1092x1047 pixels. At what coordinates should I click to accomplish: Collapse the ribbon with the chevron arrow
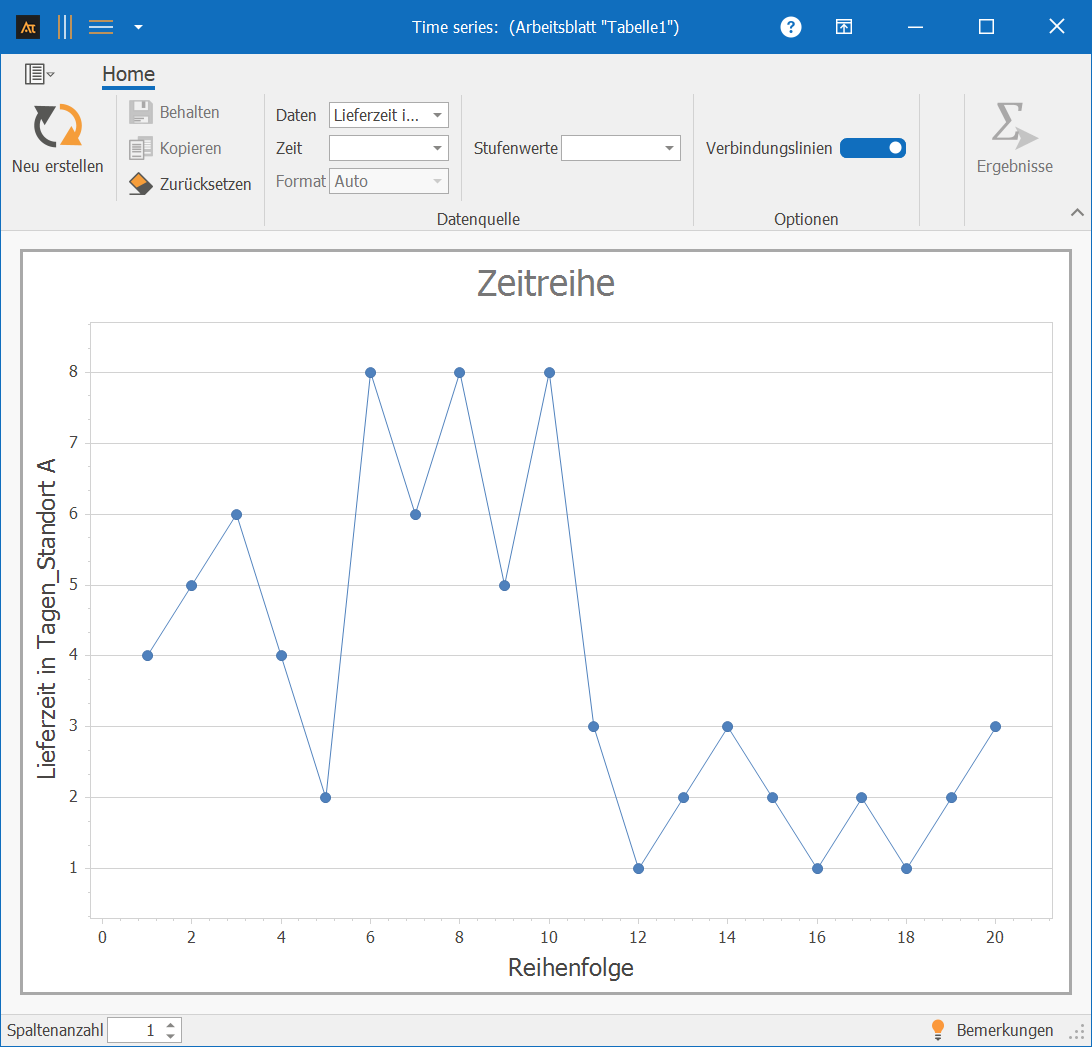click(x=1077, y=212)
